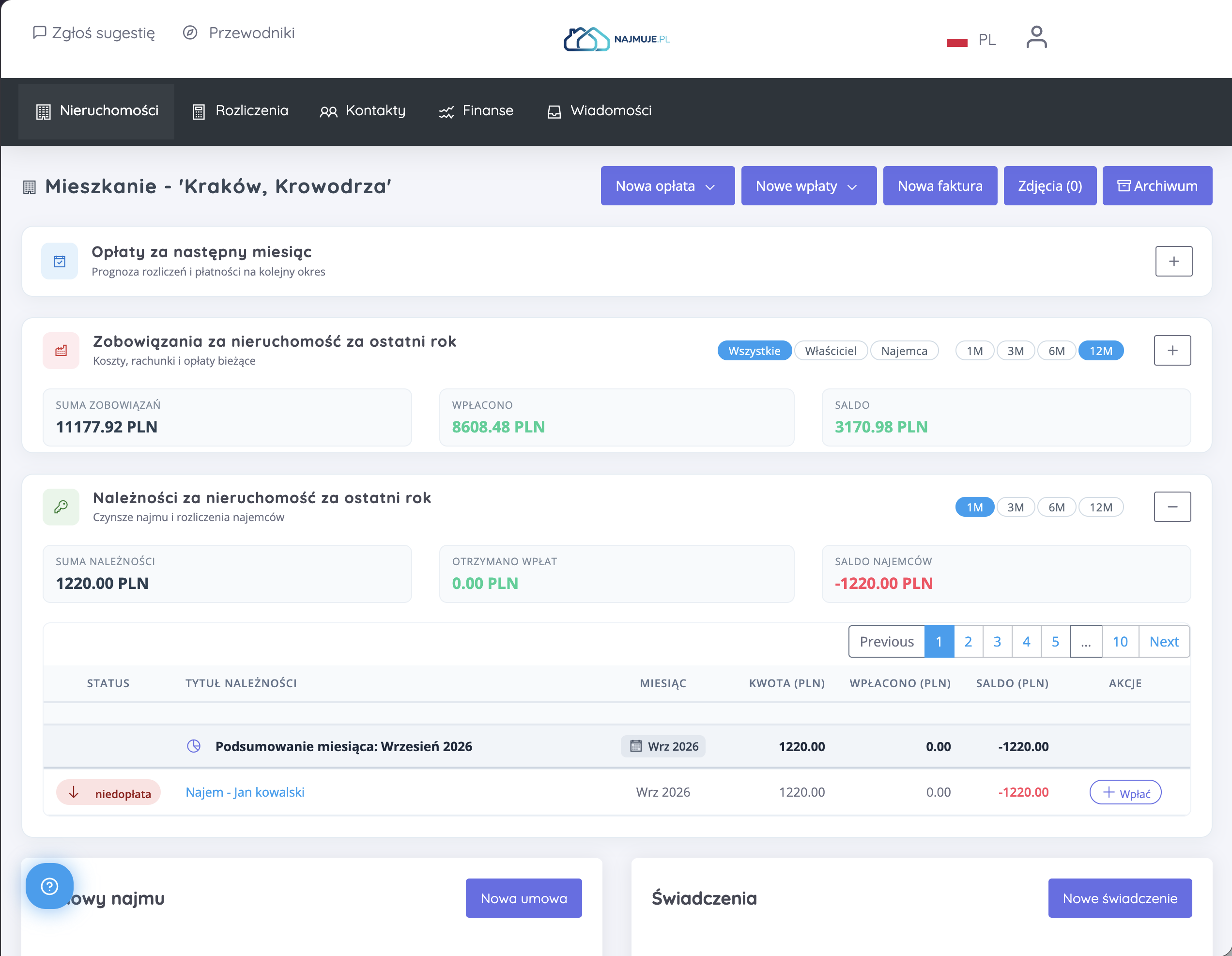Click the Najmuje.pl logo

(x=616, y=39)
